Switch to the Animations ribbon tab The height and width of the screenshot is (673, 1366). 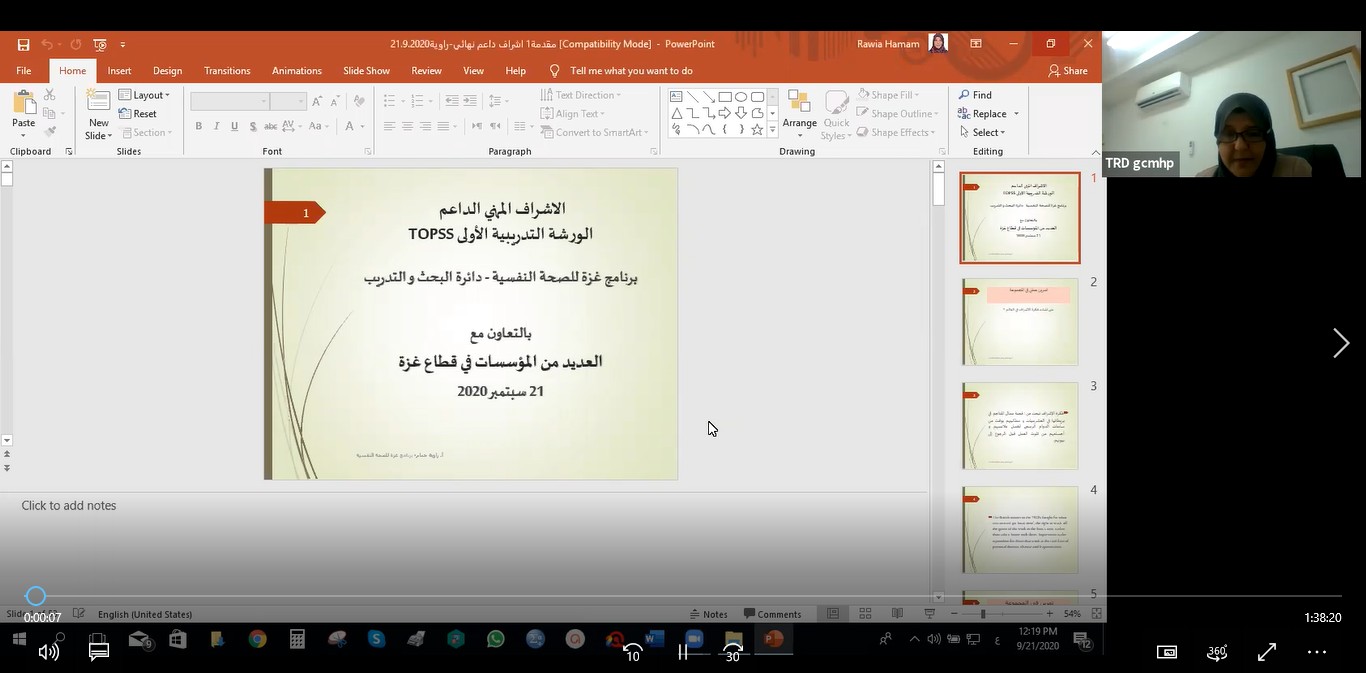[x=296, y=71]
